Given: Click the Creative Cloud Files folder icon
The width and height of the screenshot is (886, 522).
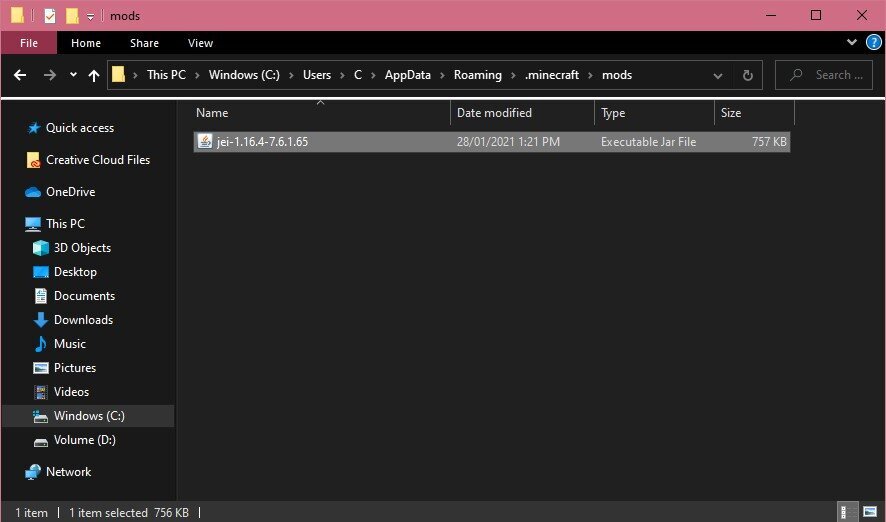Looking at the screenshot, I should pos(33,160).
